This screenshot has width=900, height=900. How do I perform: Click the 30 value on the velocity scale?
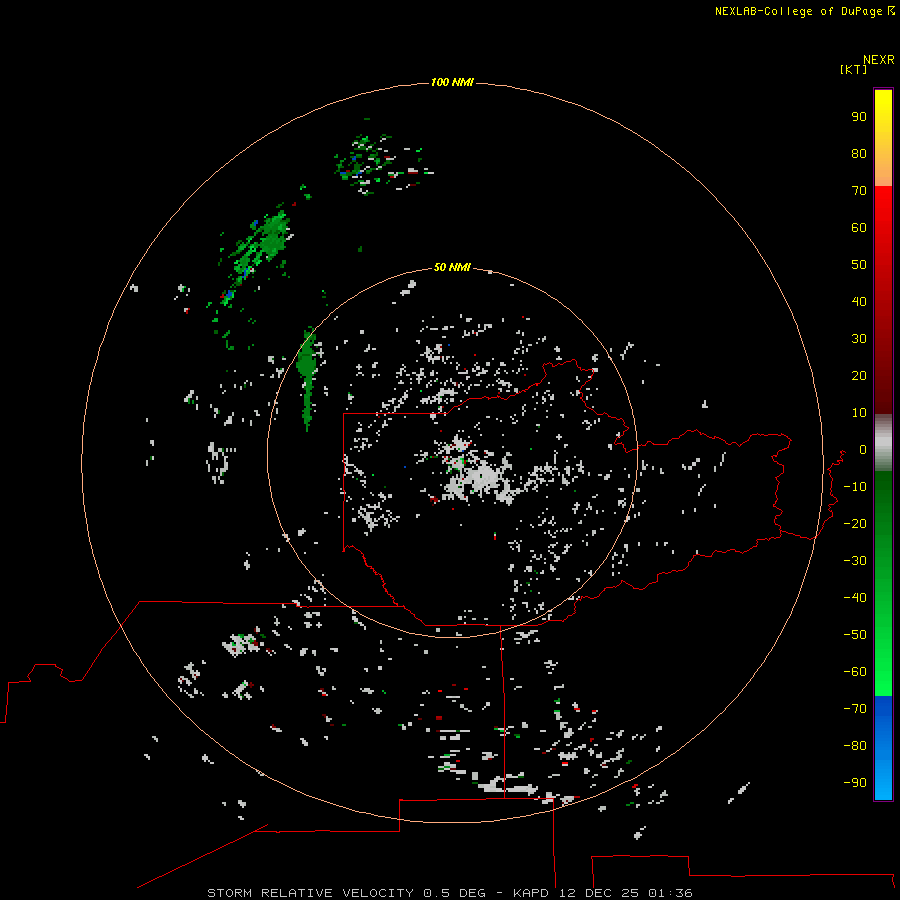[x=859, y=339]
